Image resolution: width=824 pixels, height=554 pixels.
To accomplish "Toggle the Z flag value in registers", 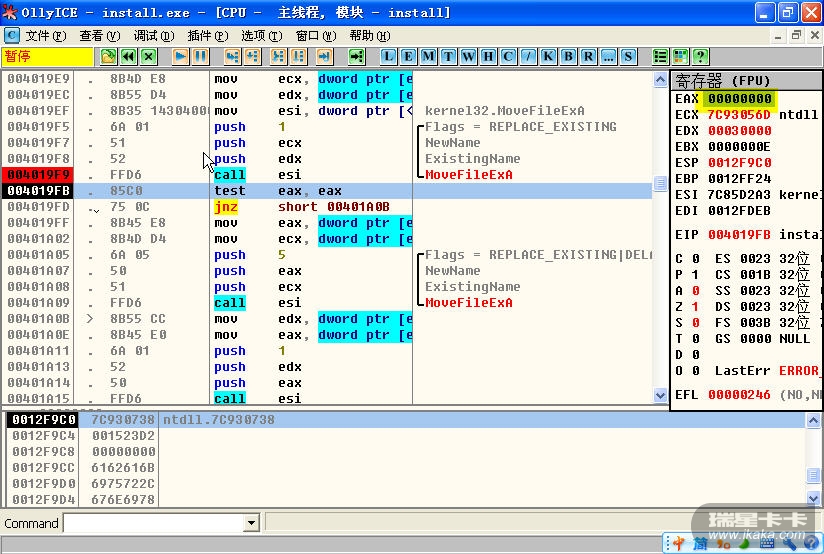I will coord(694,307).
